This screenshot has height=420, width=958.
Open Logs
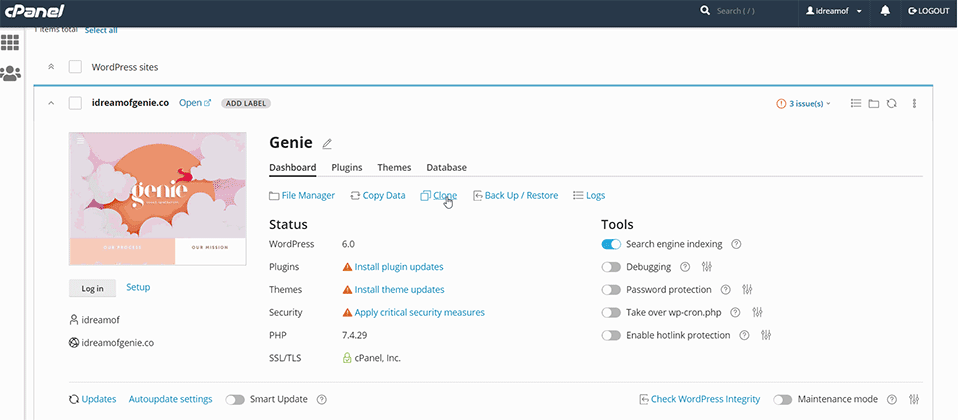[x=589, y=196]
